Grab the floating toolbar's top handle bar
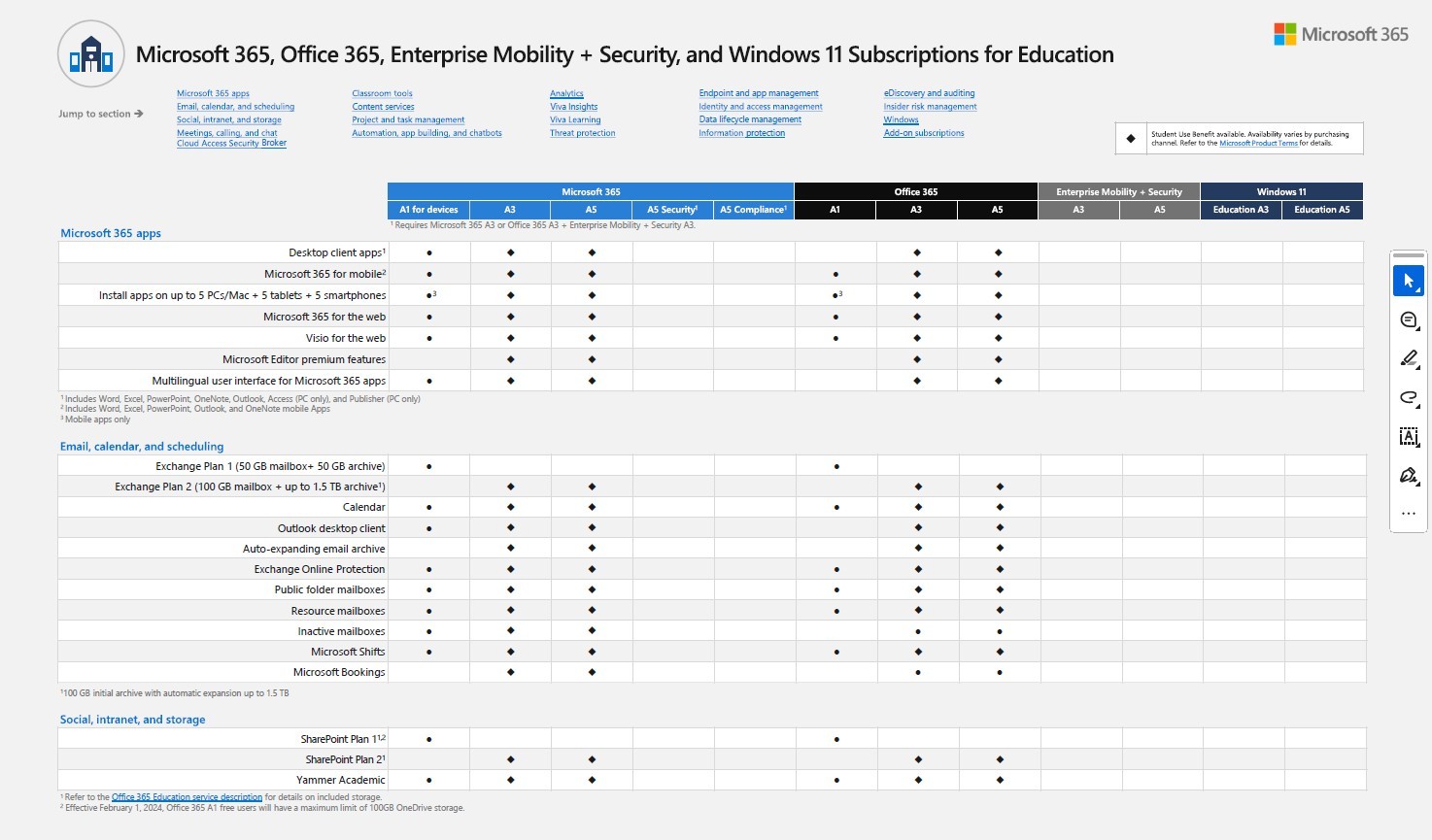The height and width of the screenshot is (840, 1432). coord(1409,255)
